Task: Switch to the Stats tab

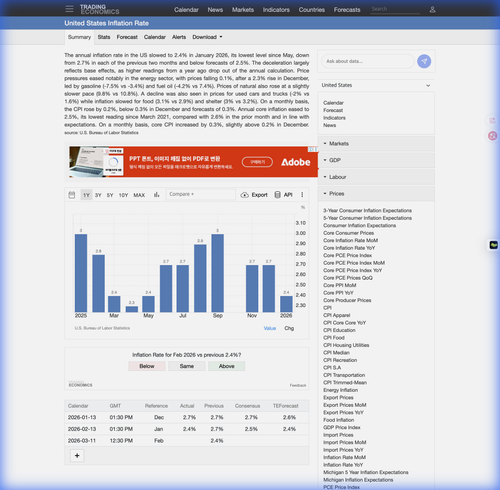Action: pos(104,37)
